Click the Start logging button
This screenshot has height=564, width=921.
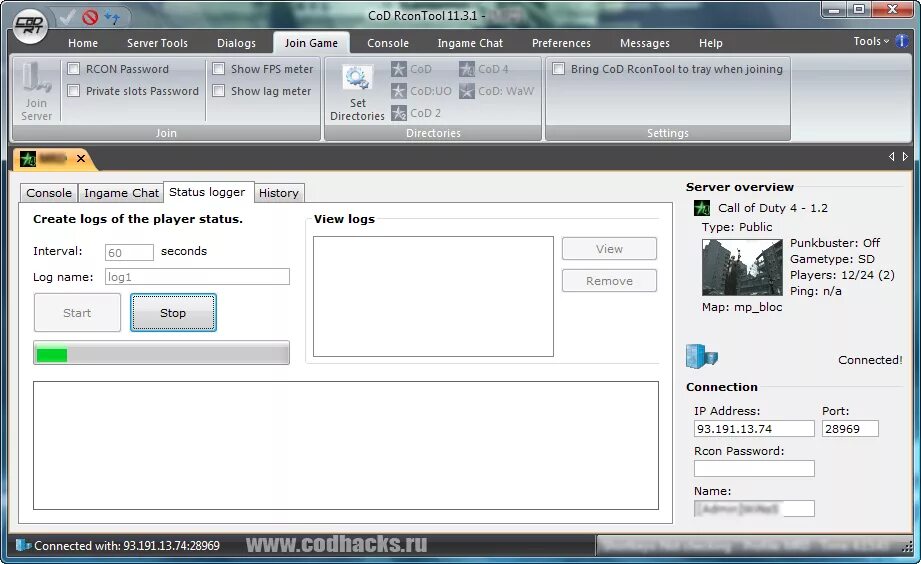click(x=77, y=313)
